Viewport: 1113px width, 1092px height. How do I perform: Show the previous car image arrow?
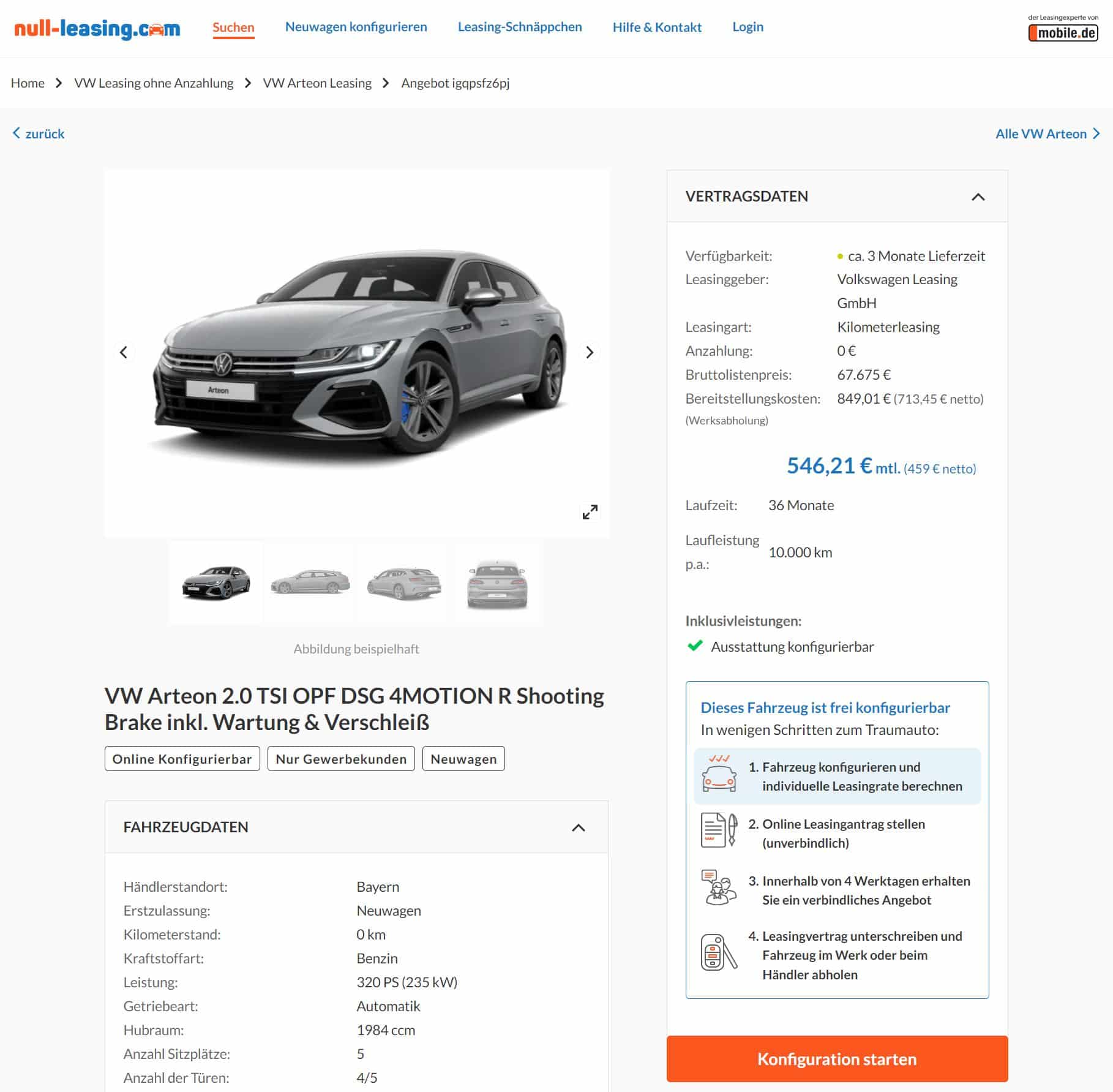coord(124,352)
